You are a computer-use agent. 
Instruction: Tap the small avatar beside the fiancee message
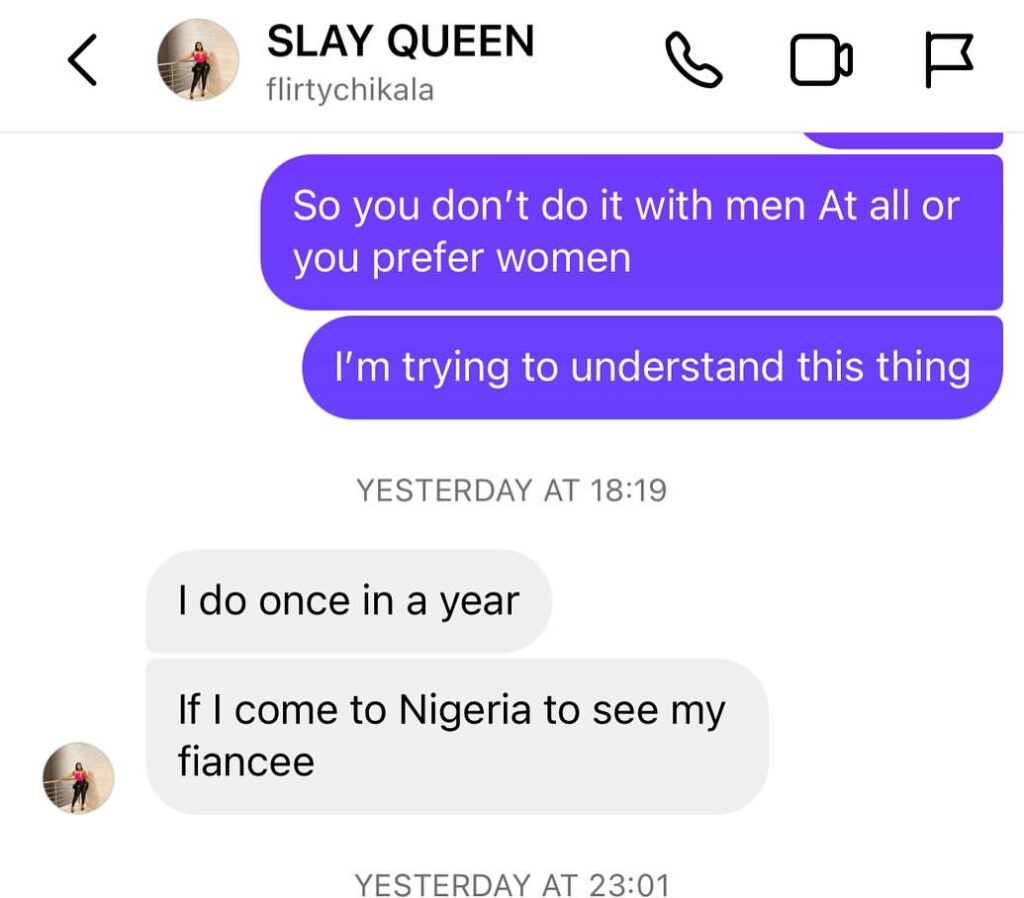[x=78, y=777]
